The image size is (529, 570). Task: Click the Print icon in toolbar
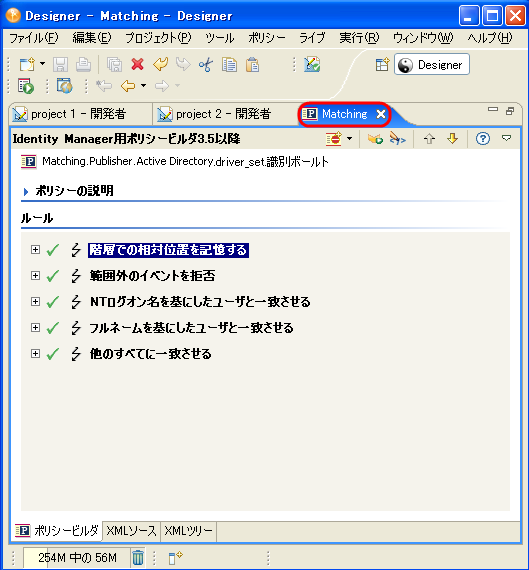pos(83,65)
